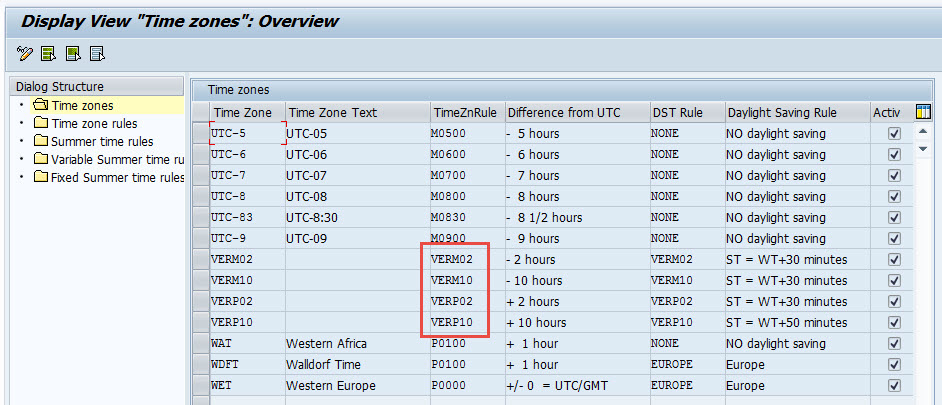Select the row selector for VERM02

[x=201, y=260]
